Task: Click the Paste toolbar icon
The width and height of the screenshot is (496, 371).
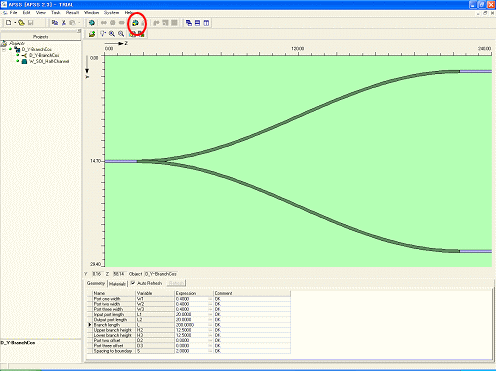Action: (x=72, y=23)
